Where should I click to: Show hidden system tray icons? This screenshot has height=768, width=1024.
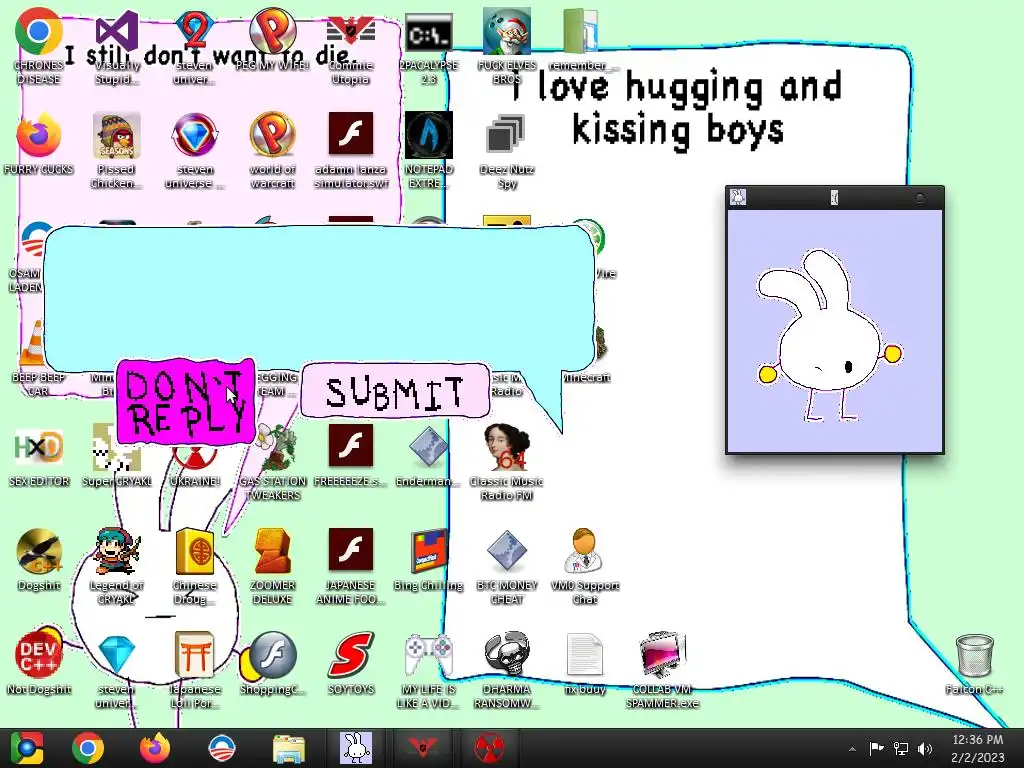[x=852, y=749]
